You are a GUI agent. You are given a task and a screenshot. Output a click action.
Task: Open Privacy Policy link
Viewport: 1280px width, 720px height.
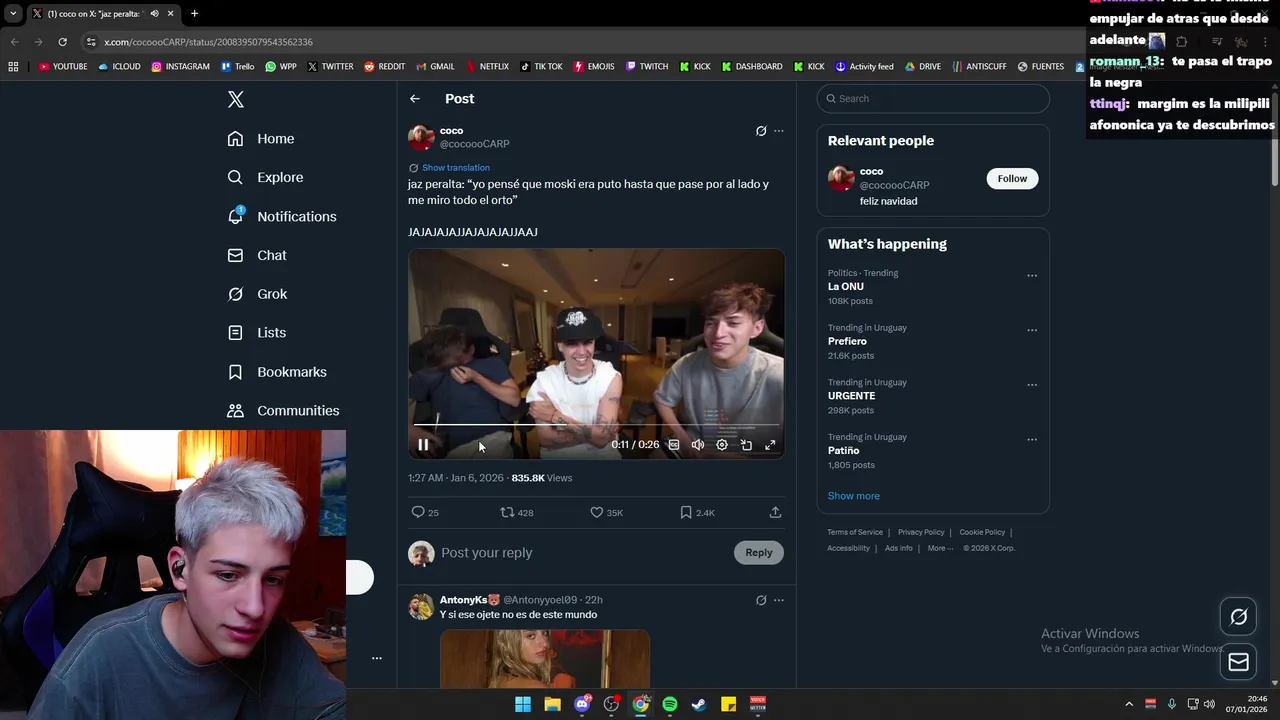[x=921, y=532]
